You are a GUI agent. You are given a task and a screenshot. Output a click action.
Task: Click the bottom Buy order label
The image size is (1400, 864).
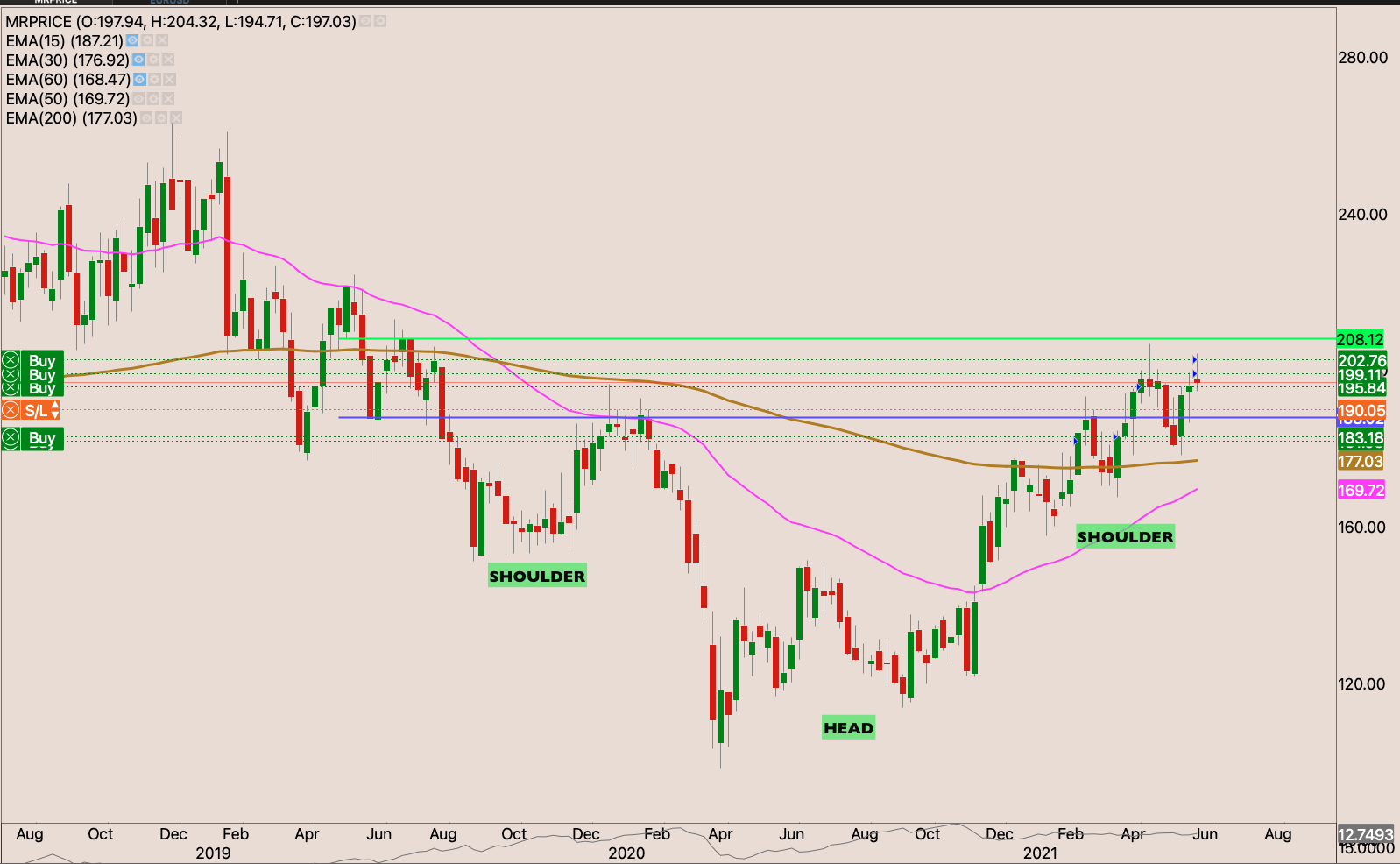click(42, 438)
